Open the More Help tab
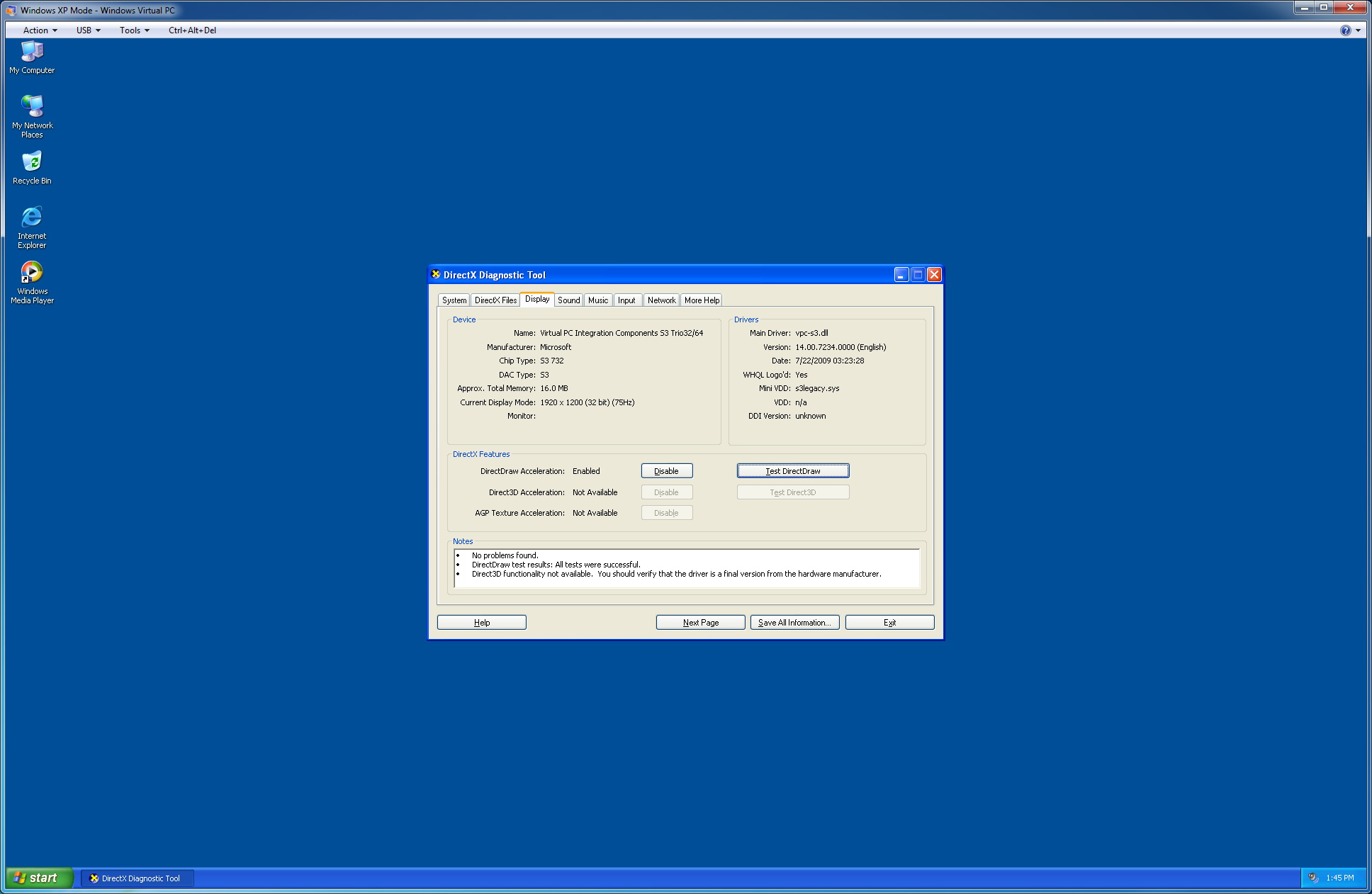The image size is (1372, 894). point(702,300)
